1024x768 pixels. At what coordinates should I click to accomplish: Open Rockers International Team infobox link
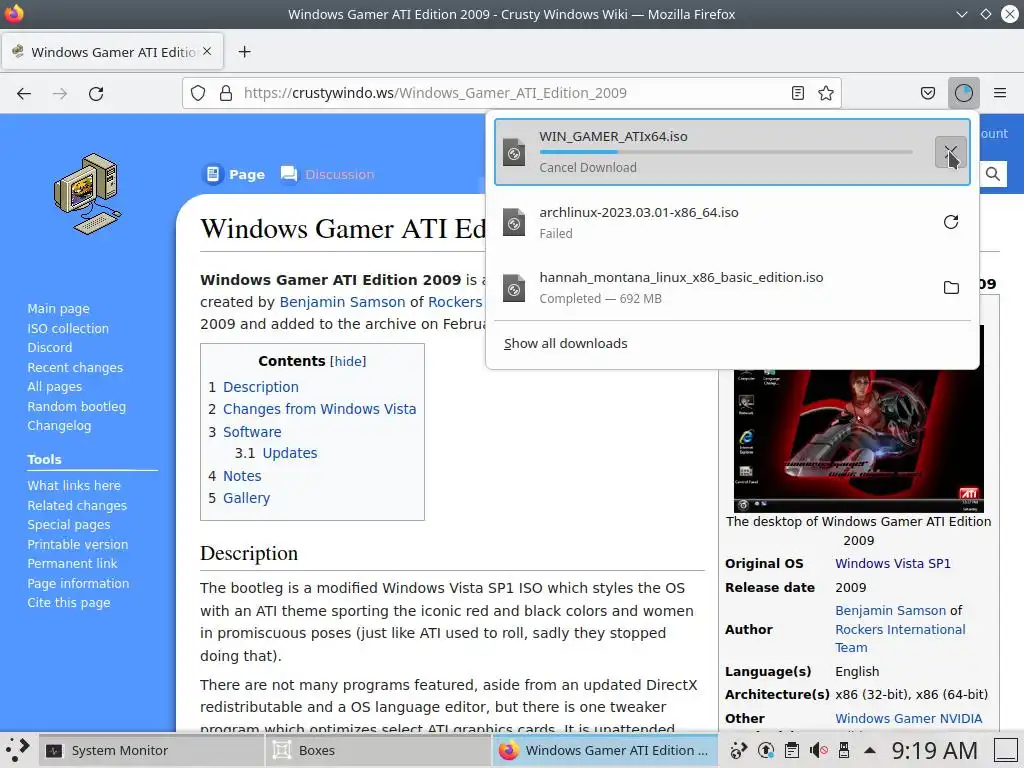coord(900,638)
